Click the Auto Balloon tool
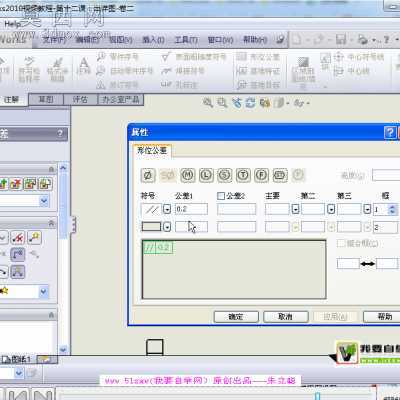 click(x=125, y=71)
